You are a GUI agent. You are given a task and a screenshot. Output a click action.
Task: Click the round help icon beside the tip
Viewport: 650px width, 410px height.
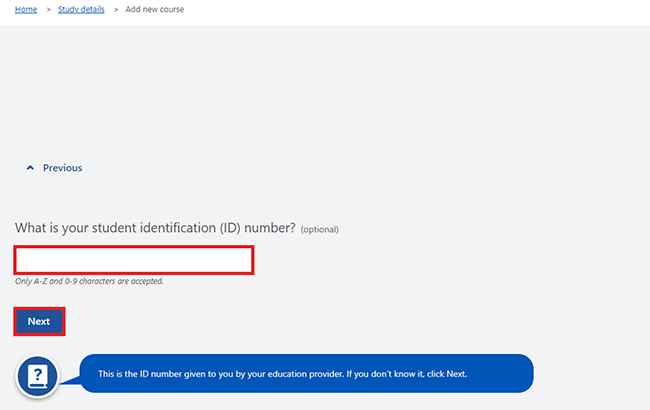(x=37, y=376)
